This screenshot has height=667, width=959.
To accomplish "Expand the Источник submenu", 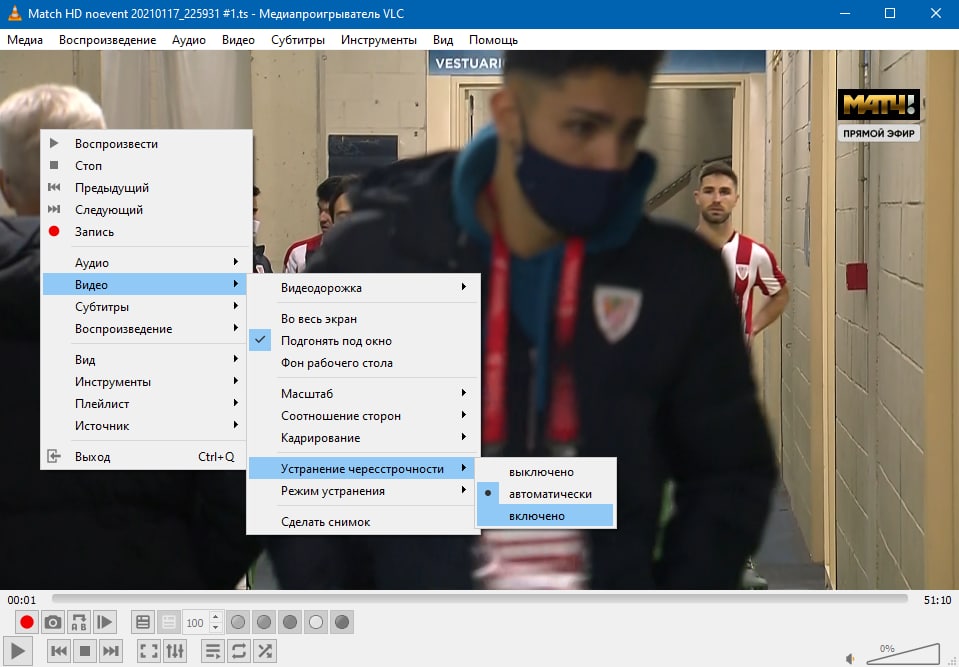I will point(146,426).
